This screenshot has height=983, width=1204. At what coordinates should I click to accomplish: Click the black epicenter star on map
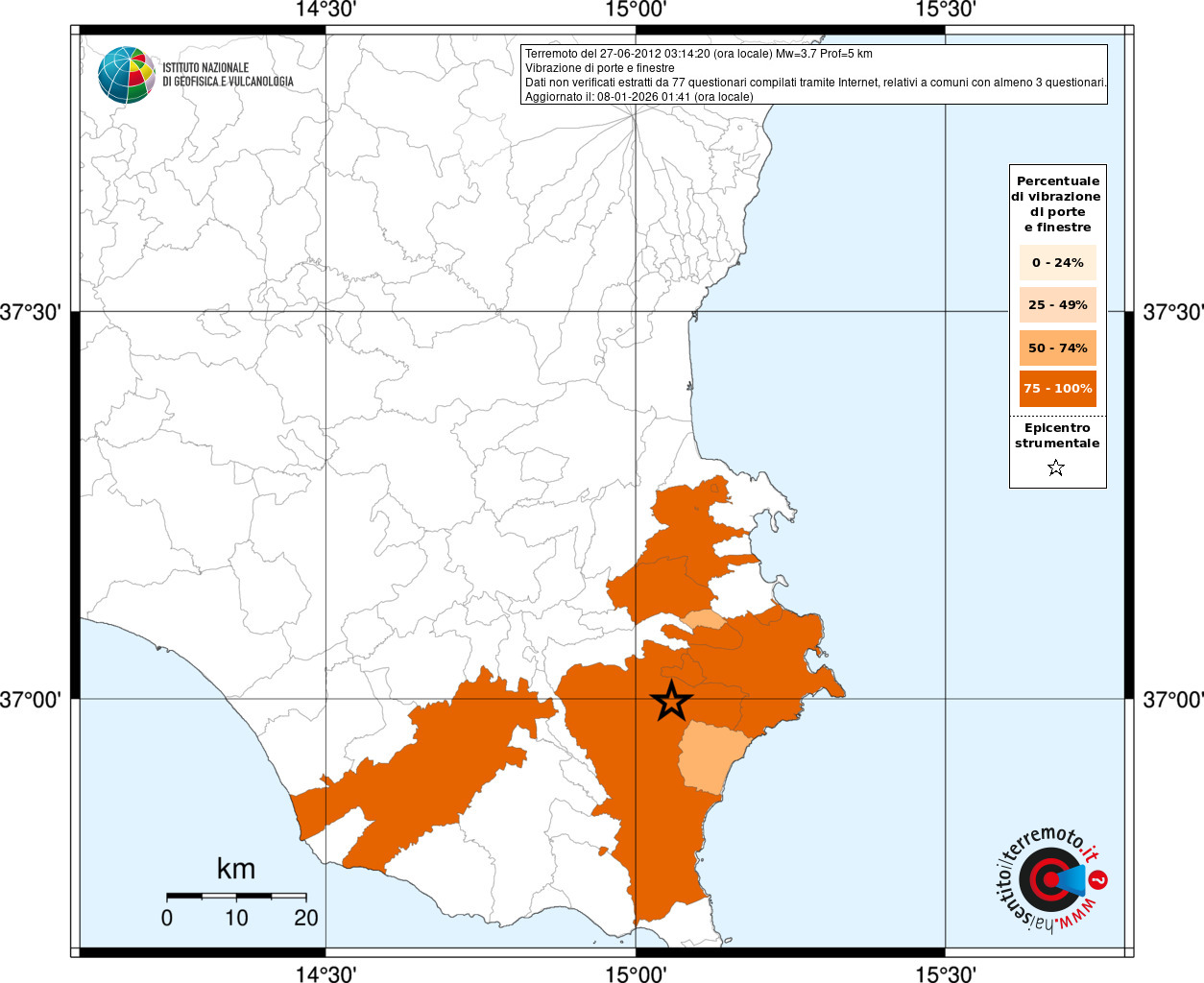[672, 702]
